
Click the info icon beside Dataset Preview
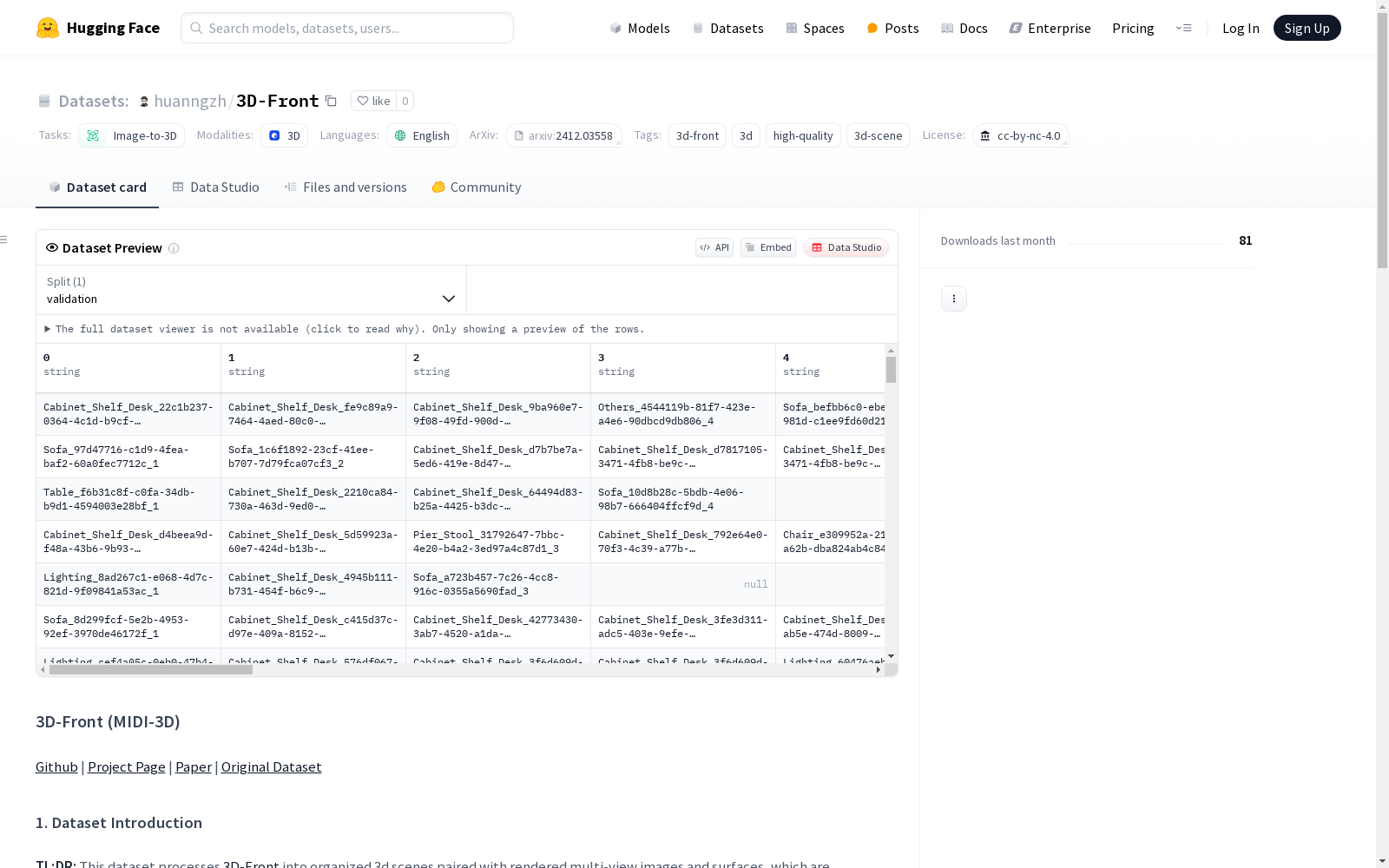point(174,248)
